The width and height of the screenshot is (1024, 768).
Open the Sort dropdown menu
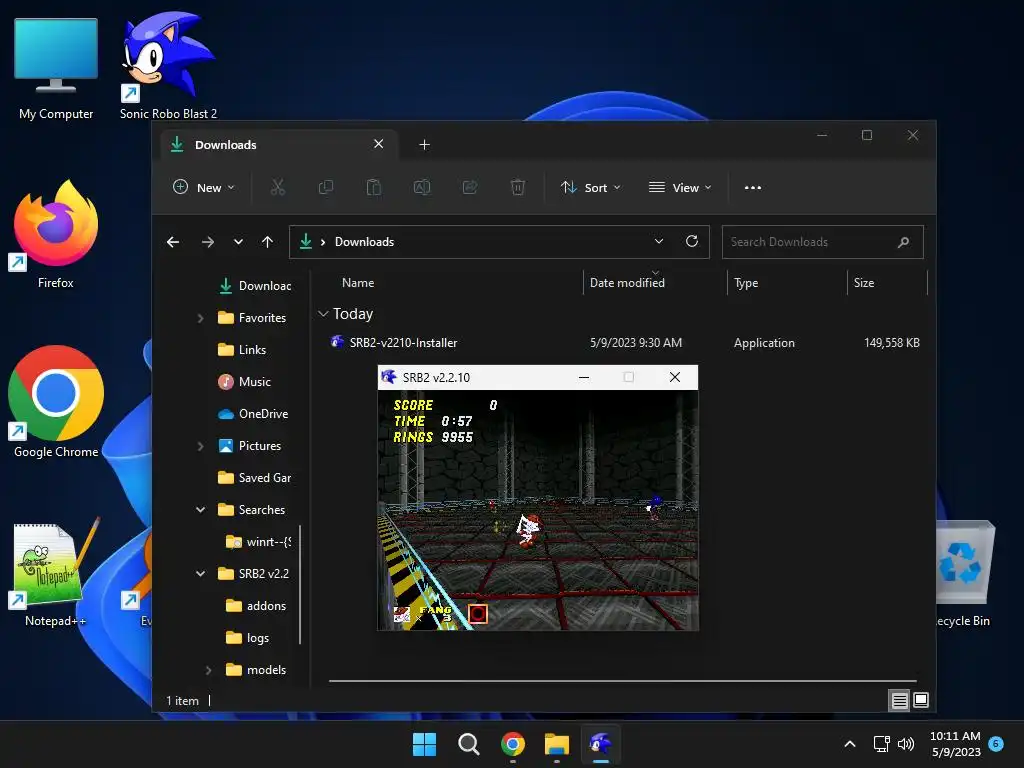pos(590,187)
